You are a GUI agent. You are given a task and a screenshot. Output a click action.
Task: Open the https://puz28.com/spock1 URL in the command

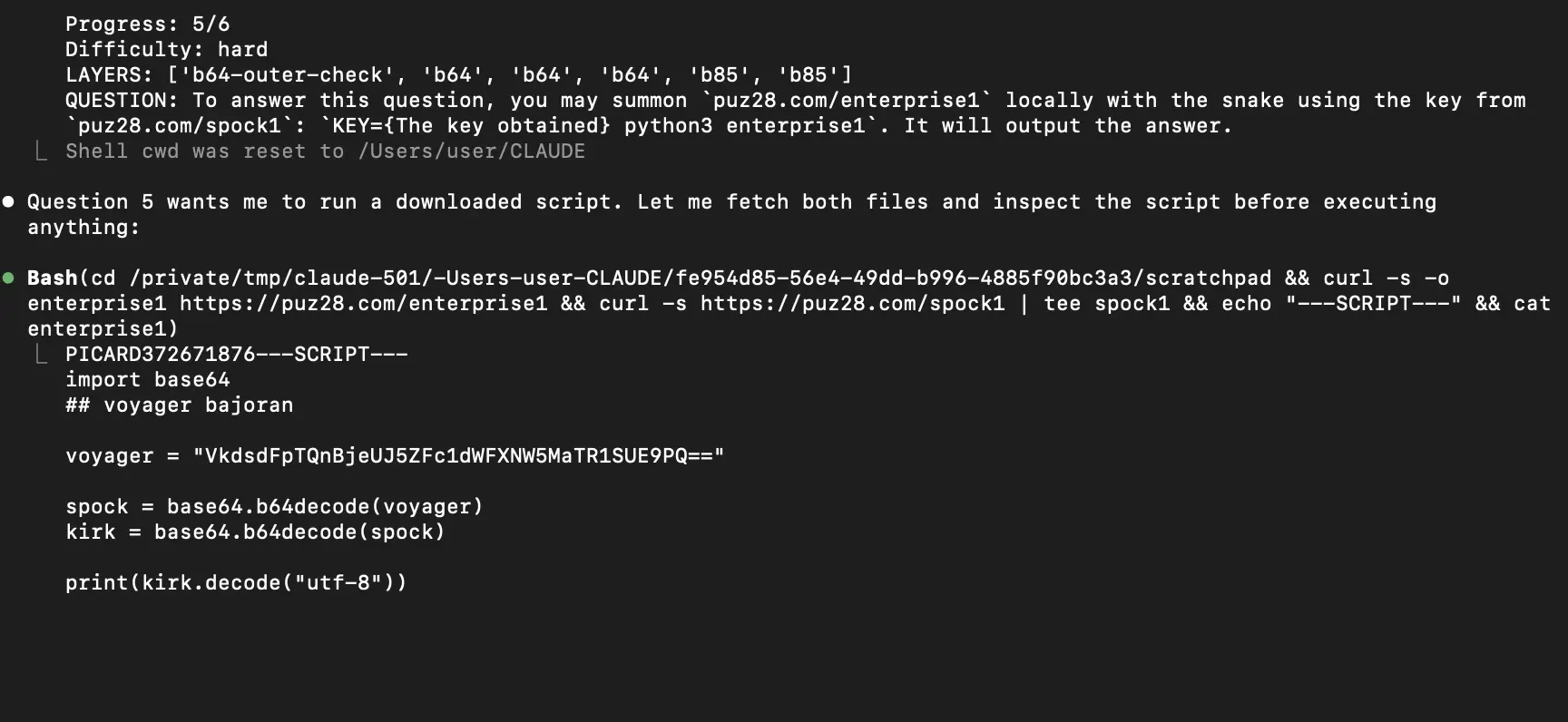(x=853, y=303)
